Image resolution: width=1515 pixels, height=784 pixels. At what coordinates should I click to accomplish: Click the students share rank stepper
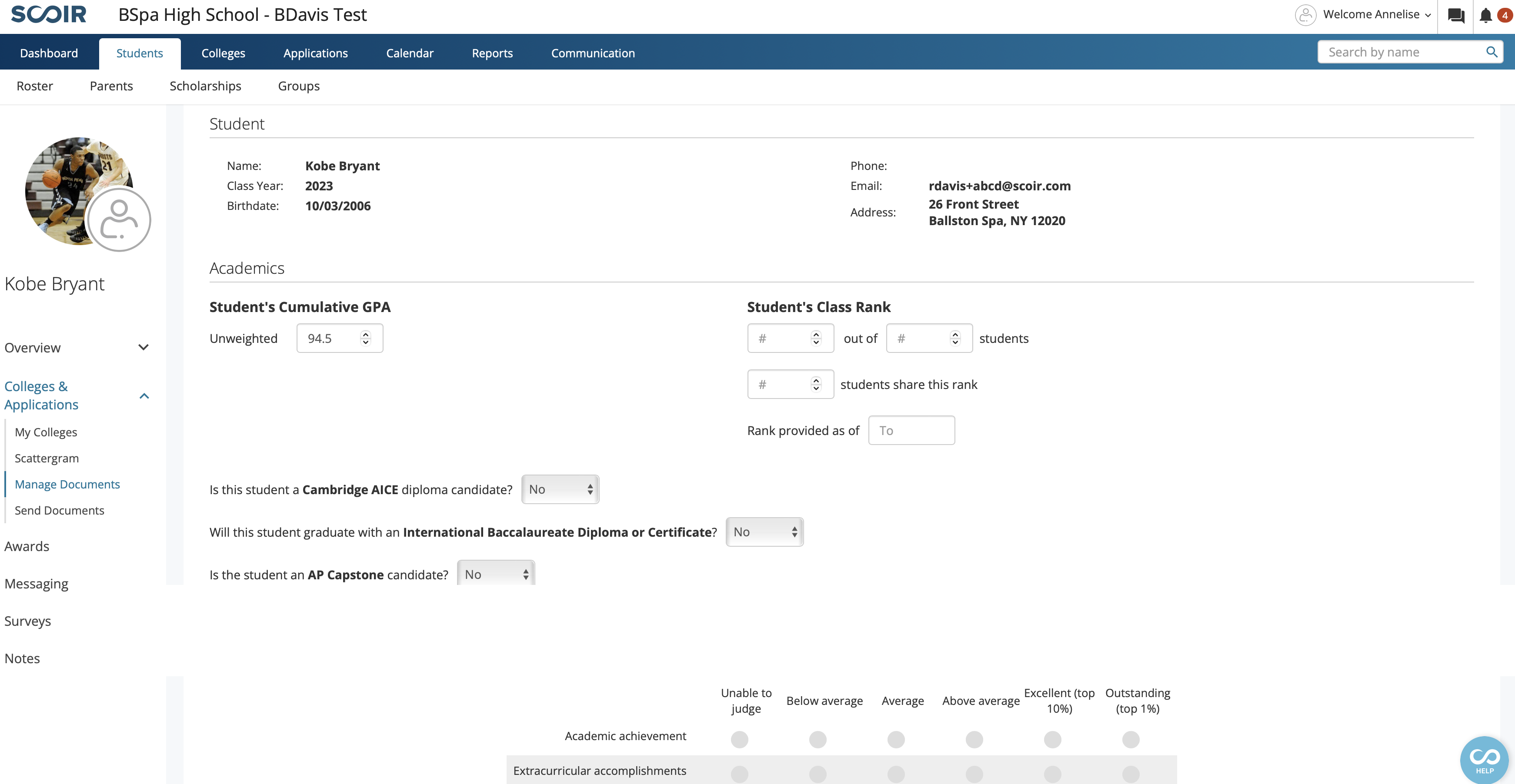click(x=816, y=384)
